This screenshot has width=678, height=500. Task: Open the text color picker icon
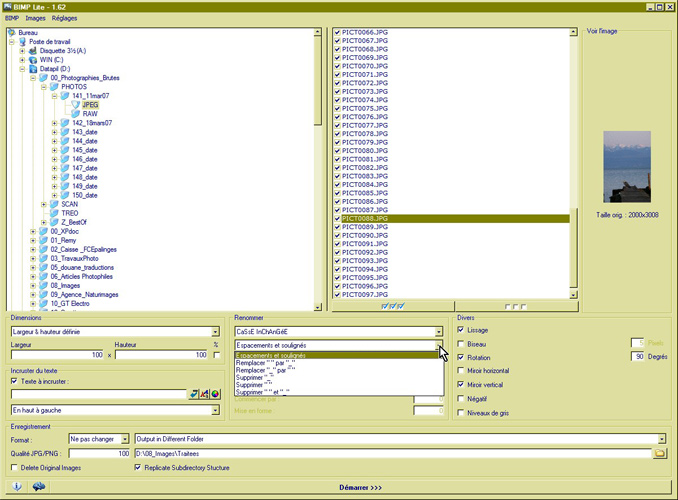[x=215, y=393]
